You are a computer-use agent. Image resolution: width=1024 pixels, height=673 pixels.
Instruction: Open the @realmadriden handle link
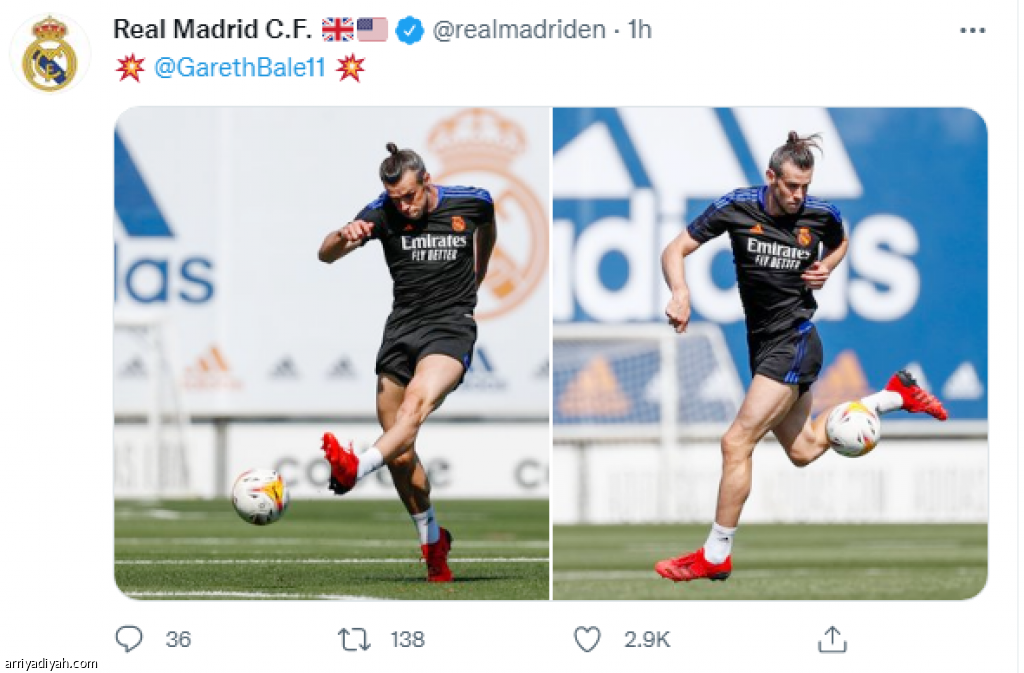pyautogui.click(x=519, y=30)
